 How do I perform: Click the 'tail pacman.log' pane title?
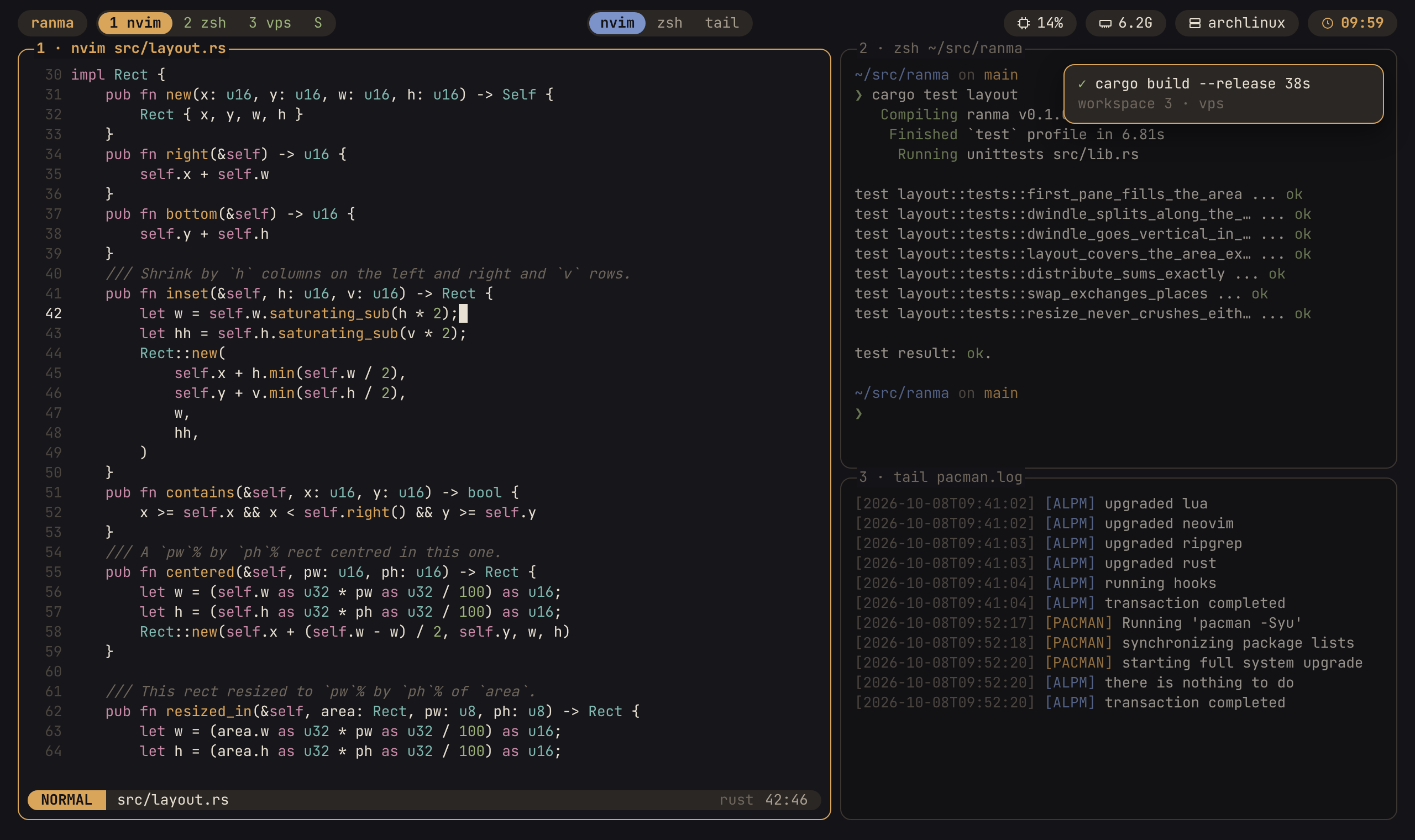point(958,477)
